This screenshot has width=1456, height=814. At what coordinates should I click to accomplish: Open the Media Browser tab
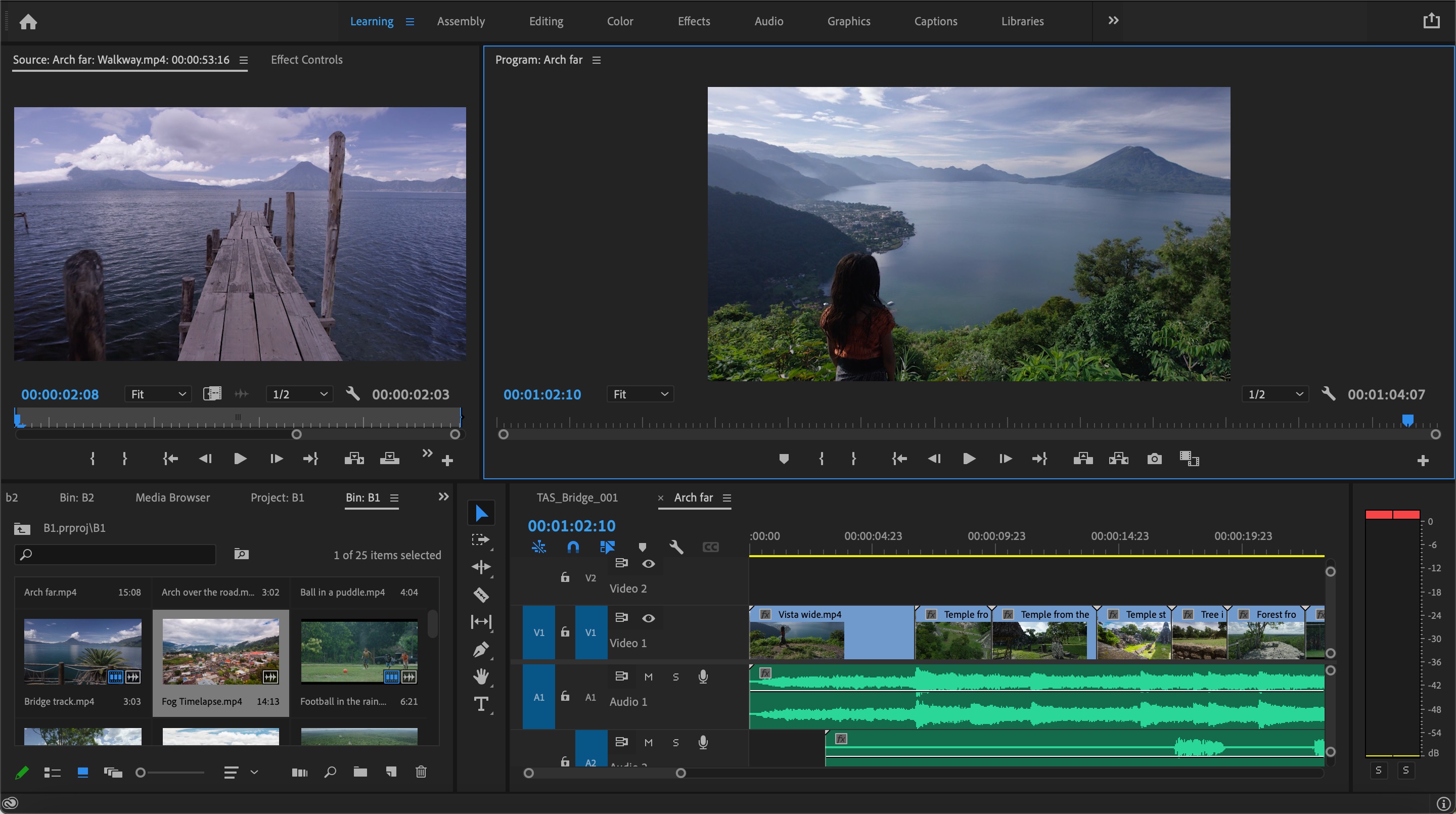[x=172, y=498]
